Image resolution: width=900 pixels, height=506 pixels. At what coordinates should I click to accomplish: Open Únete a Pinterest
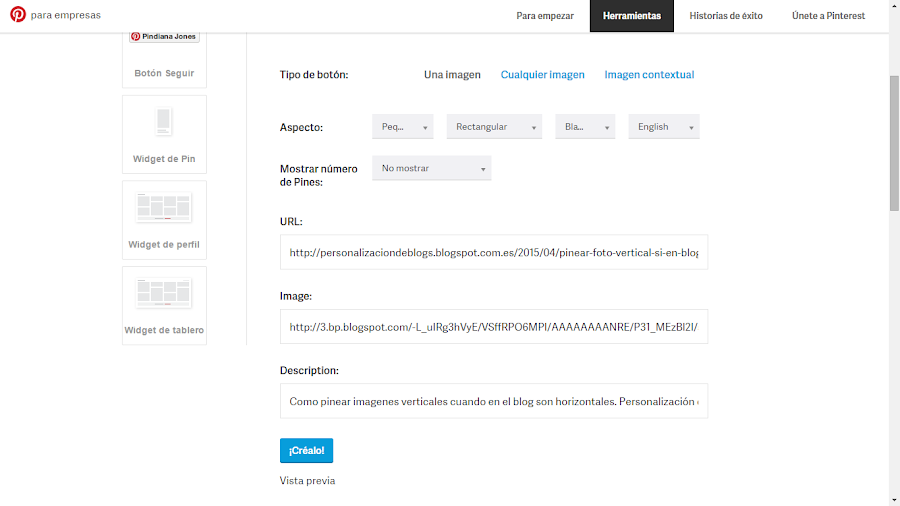[x=828, y=15]
